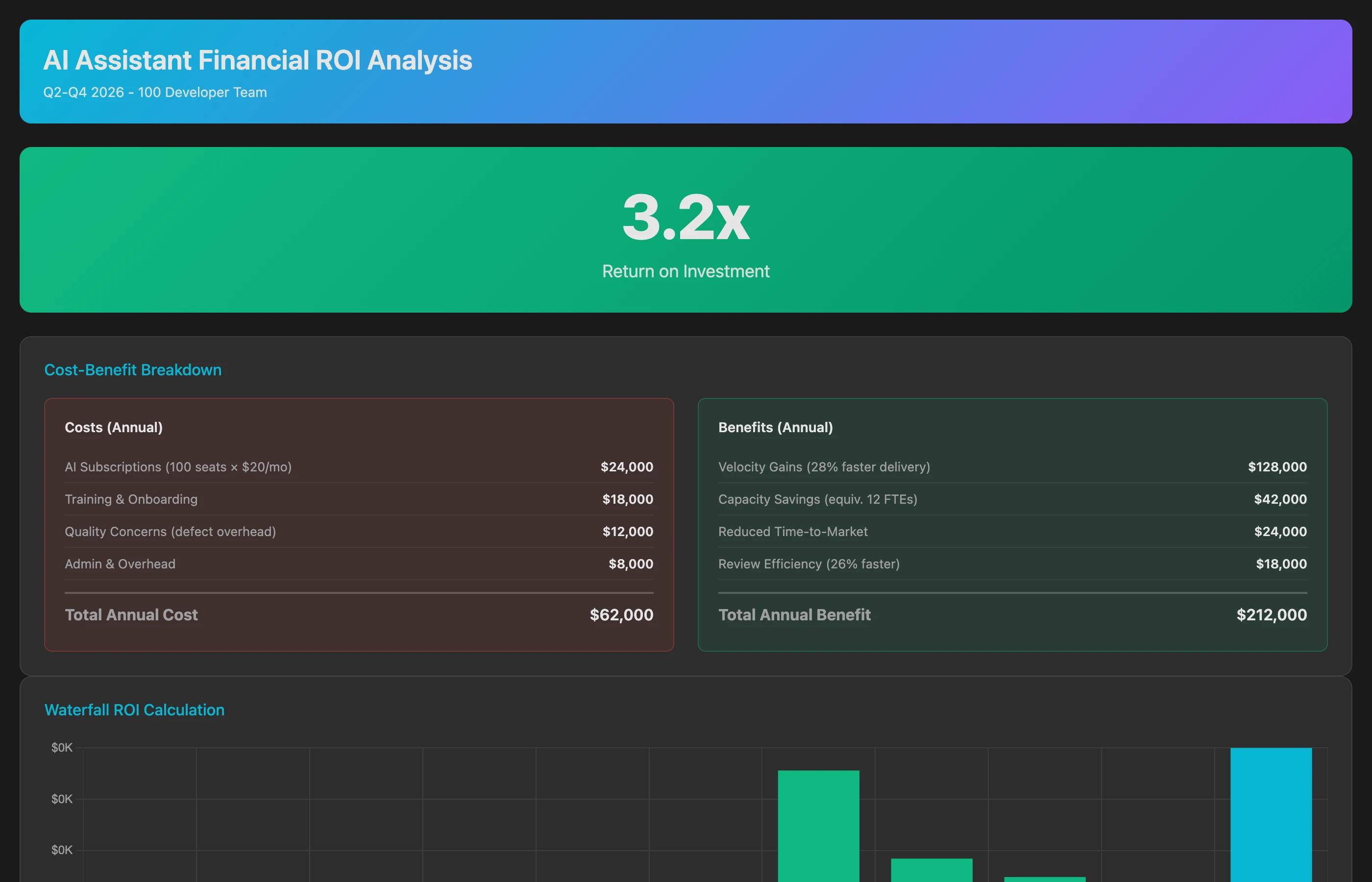The height and width of the screenshot is (882, 1372).
Task: Click the $18,000 Training & Onboarding amount
Action: tap(628, 499)
